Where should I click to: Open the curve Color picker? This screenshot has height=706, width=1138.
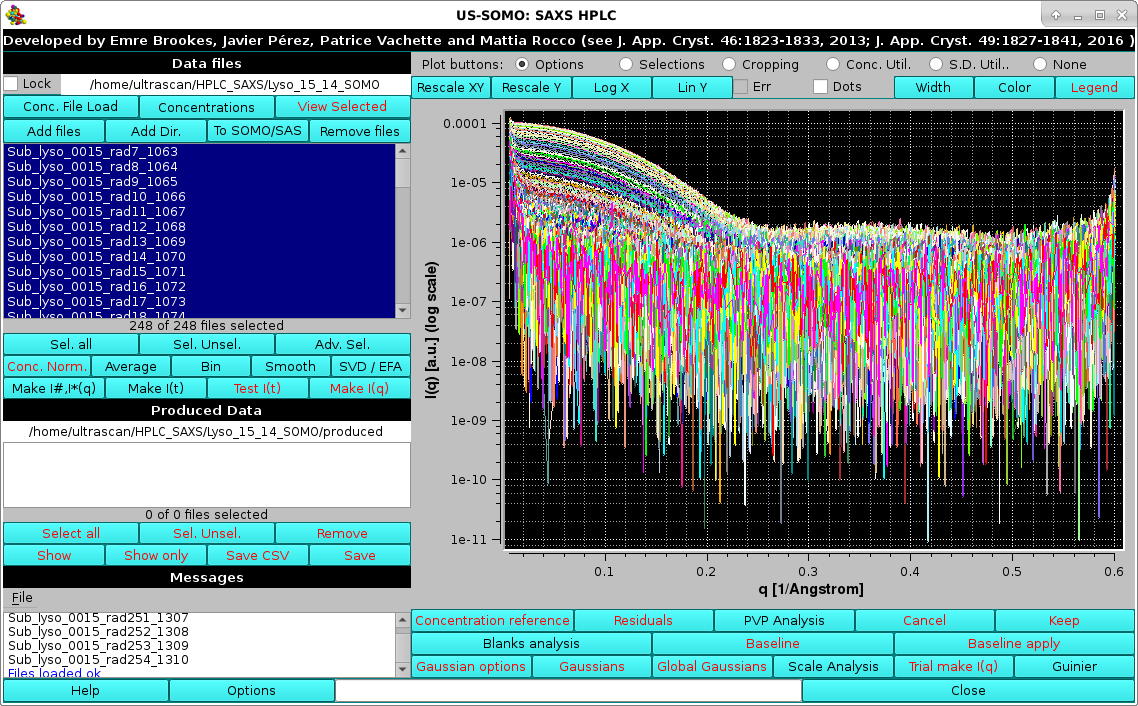(x=1013, y=87)
